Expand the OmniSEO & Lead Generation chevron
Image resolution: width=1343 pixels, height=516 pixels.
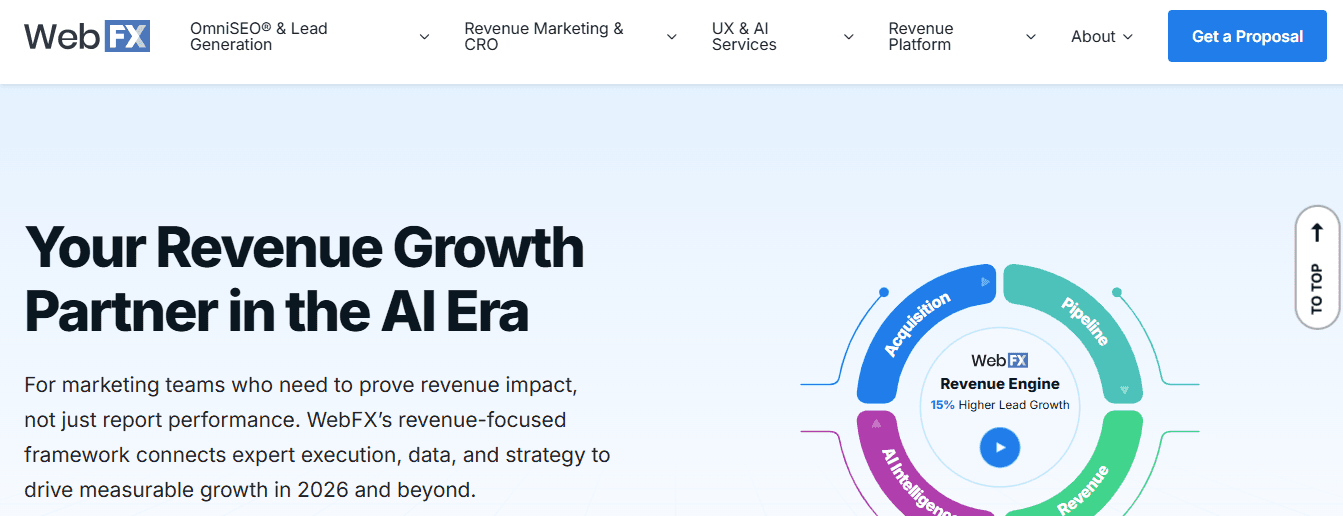click(424, 37)
